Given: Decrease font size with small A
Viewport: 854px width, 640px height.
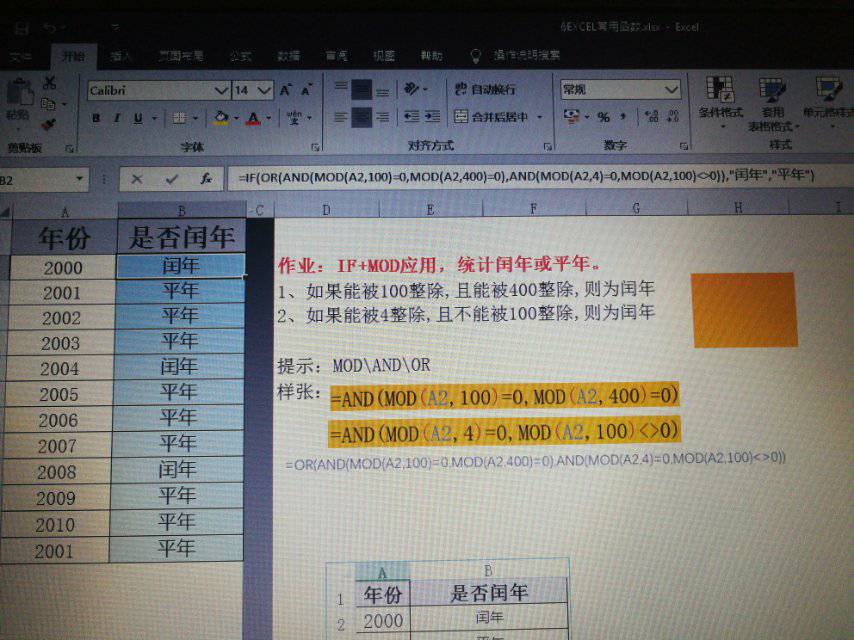Looking at the screenshot, I should pyautogui.click(x=306, y=90).
